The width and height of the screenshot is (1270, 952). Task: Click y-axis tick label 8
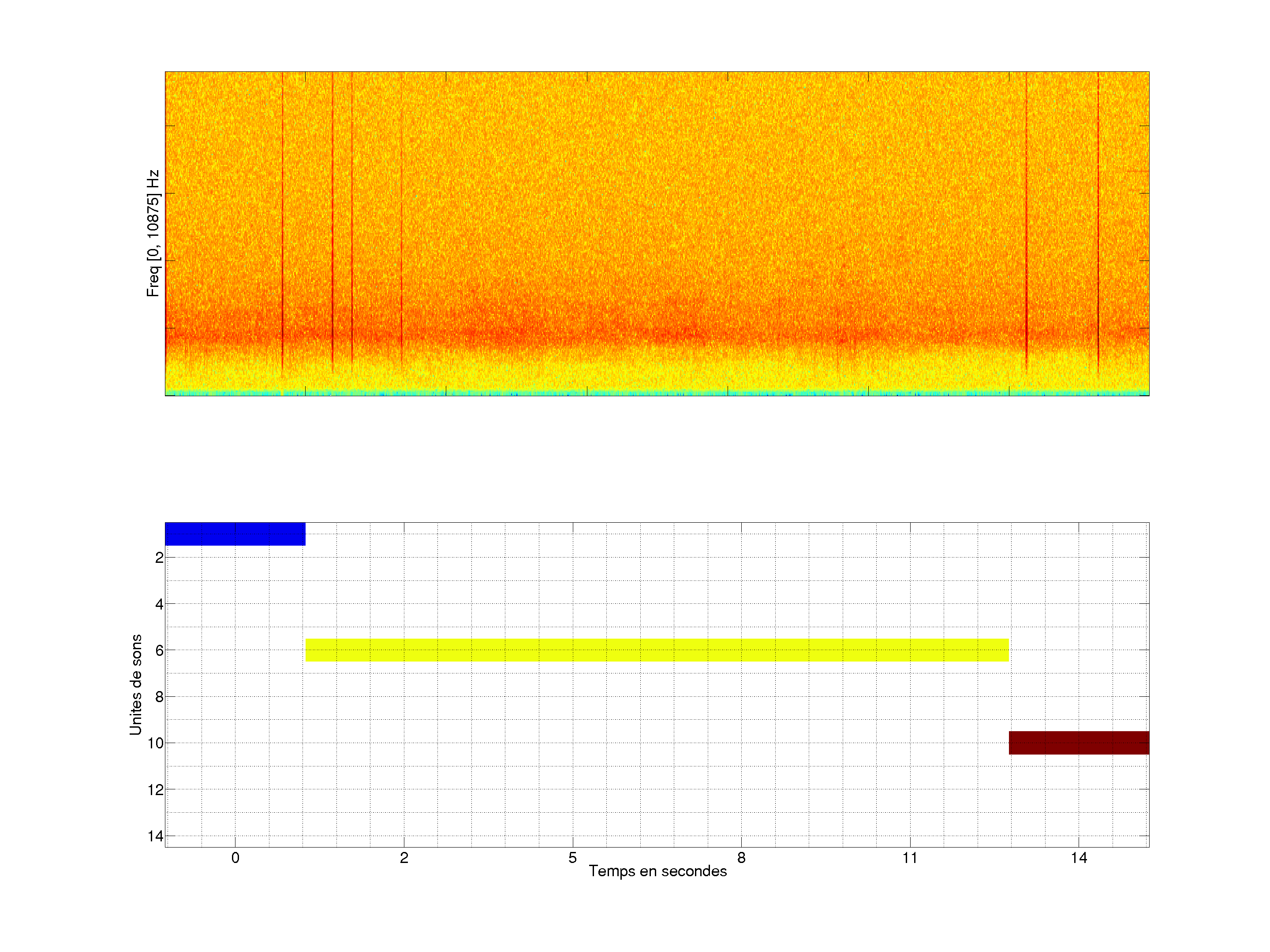(159, 697)
